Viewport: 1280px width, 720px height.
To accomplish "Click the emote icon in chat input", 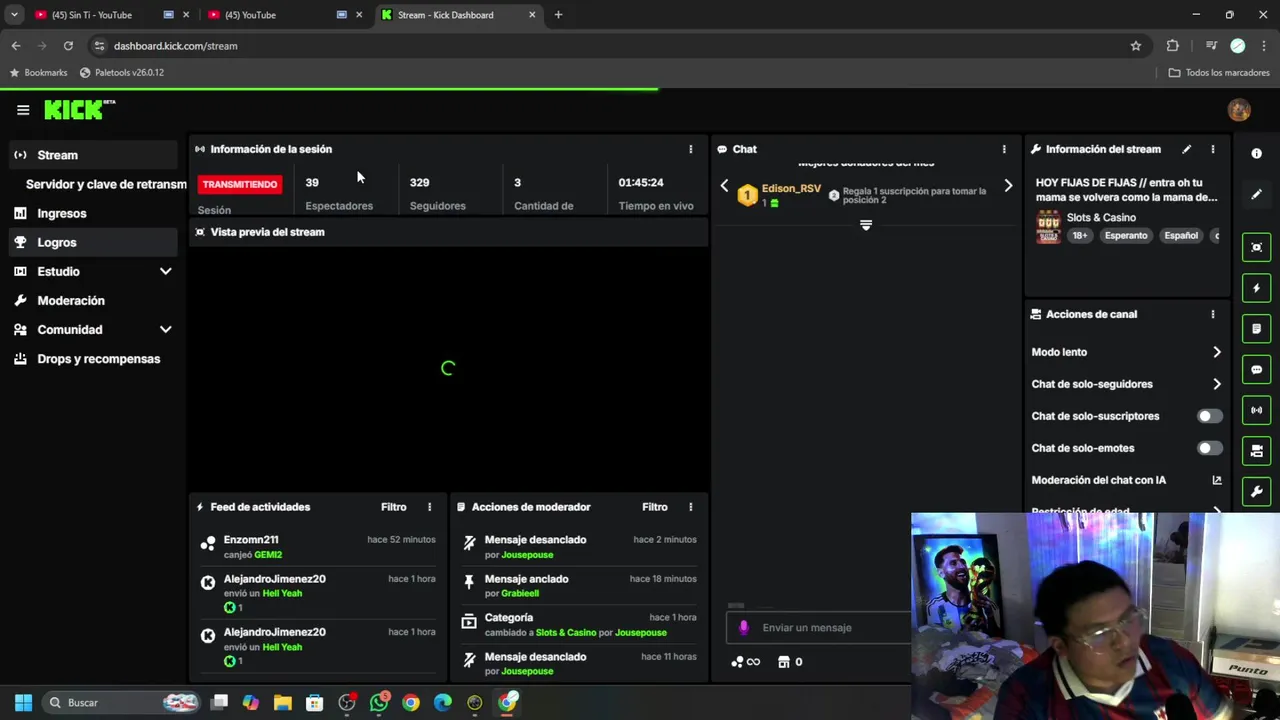I will click(x=743, y=628).
